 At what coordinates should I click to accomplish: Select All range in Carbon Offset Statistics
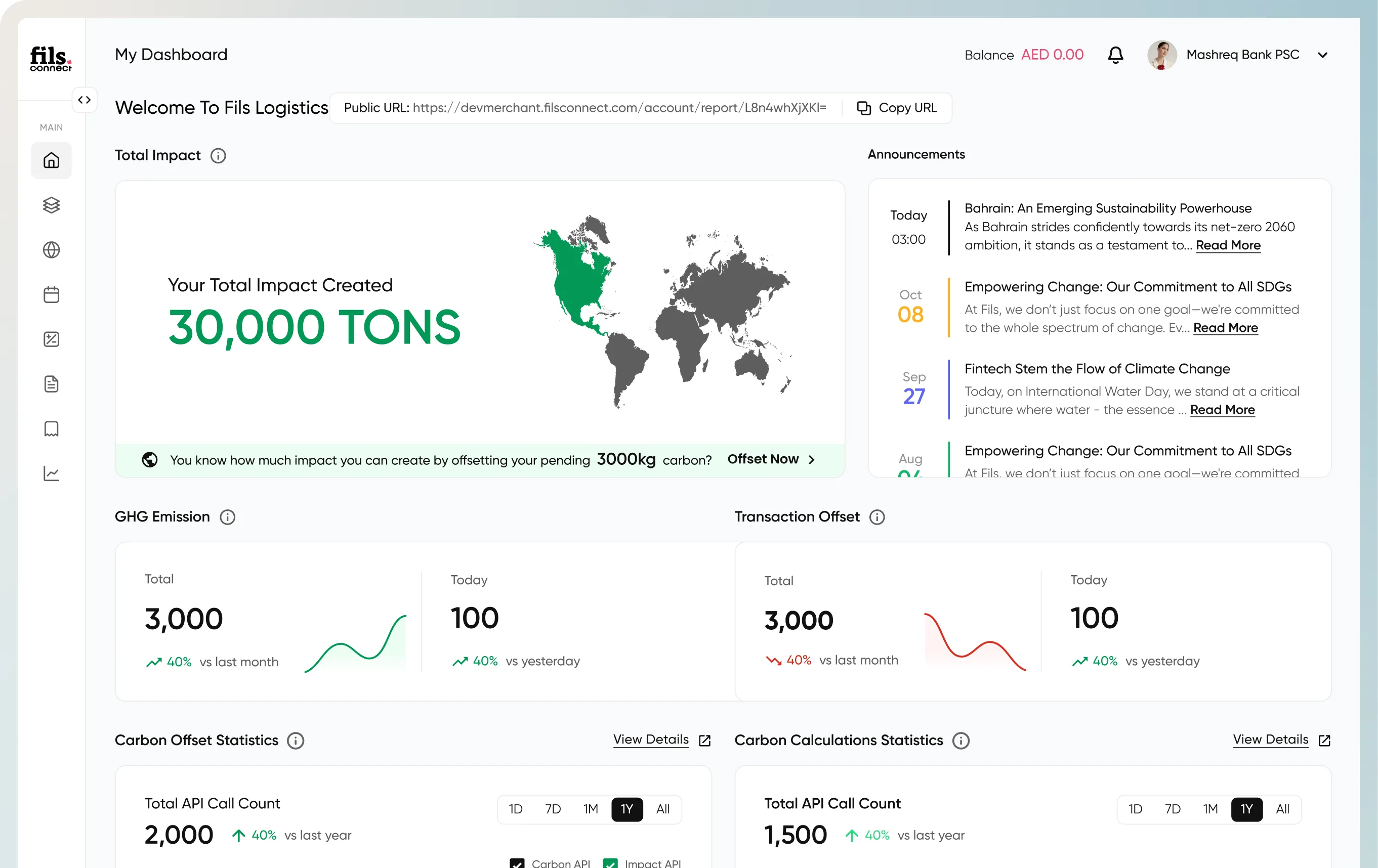coord(662,809)
